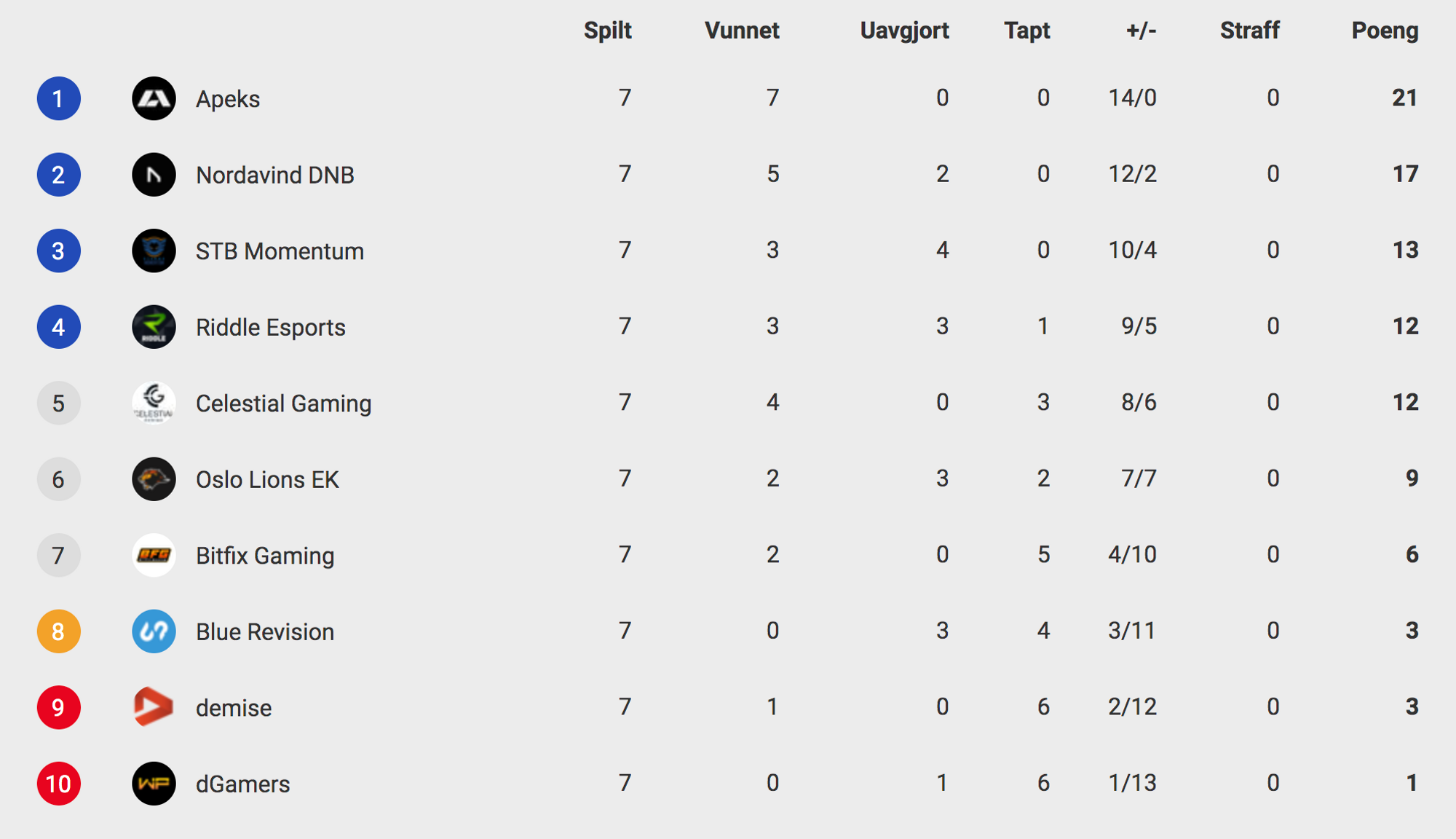Open the Apeks team name link

click(228, 99)
